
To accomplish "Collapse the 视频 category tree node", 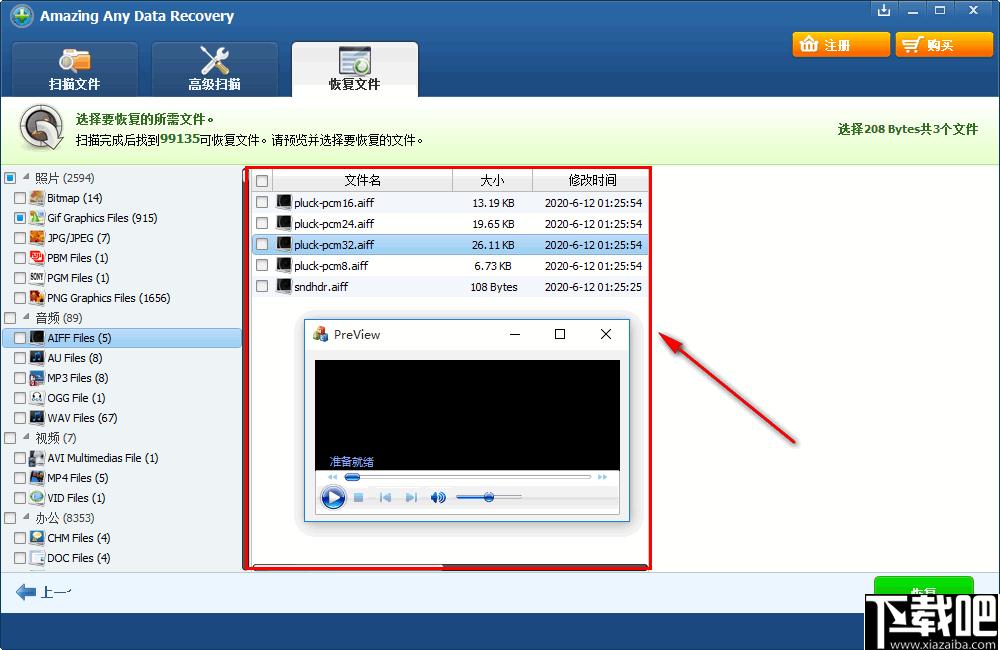I will point(26,436).
